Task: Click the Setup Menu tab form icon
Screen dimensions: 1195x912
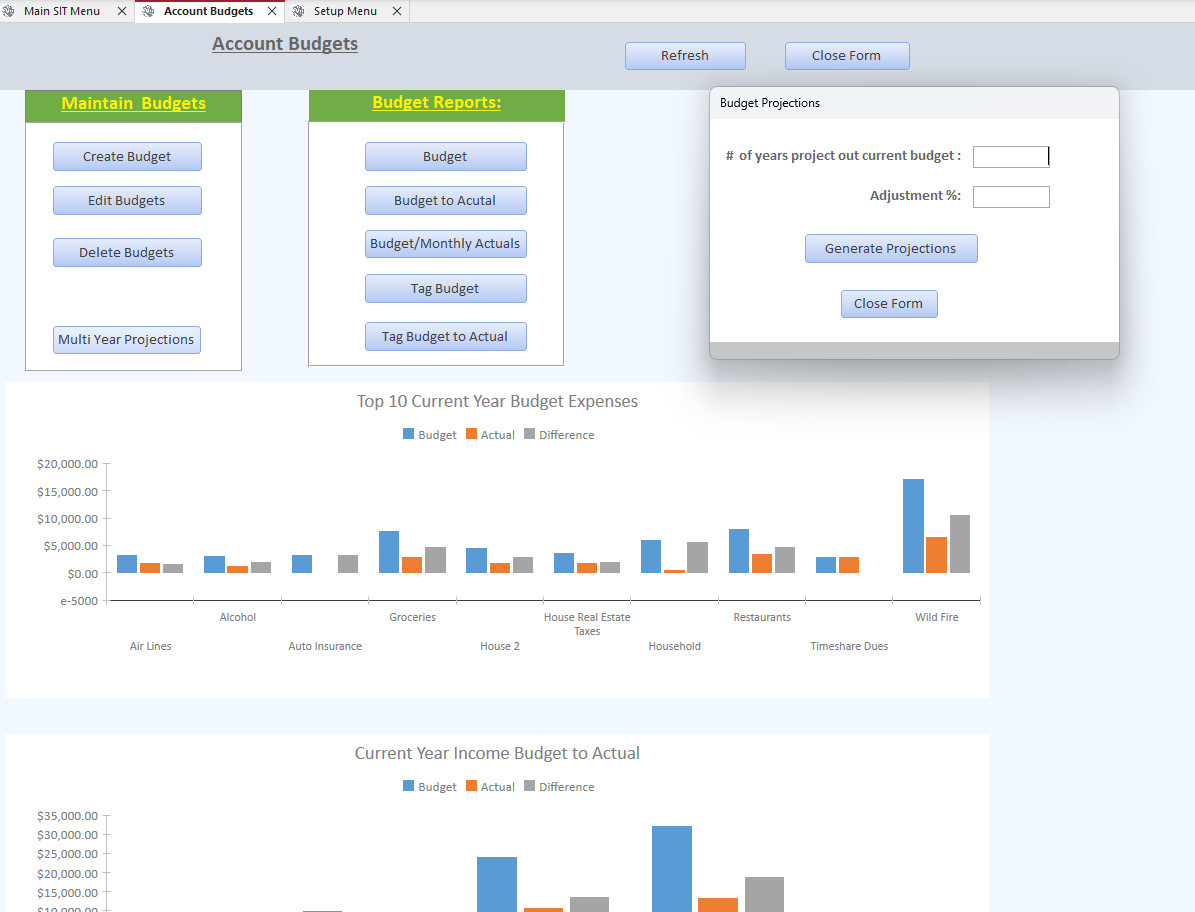Action: [299, 11]
